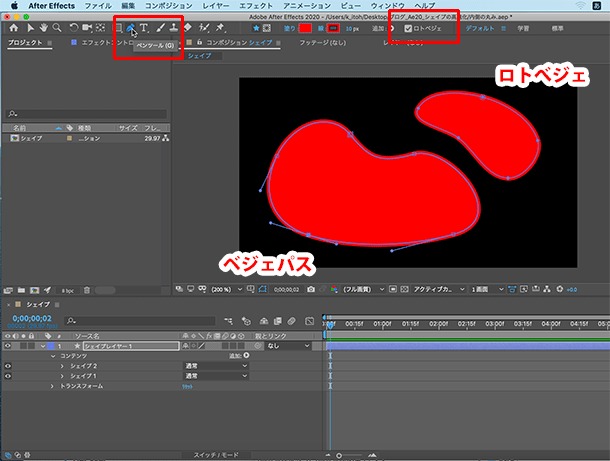
Task: Open the 通常 blend mode dropdown for シェイプ 2
Action: (216, 366)
